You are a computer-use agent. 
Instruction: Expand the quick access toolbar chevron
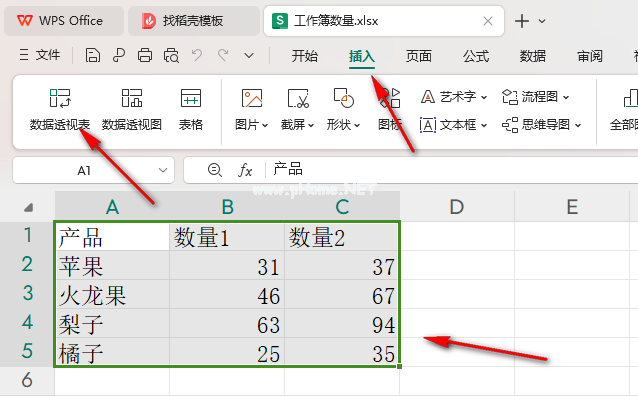pos(249,55)
